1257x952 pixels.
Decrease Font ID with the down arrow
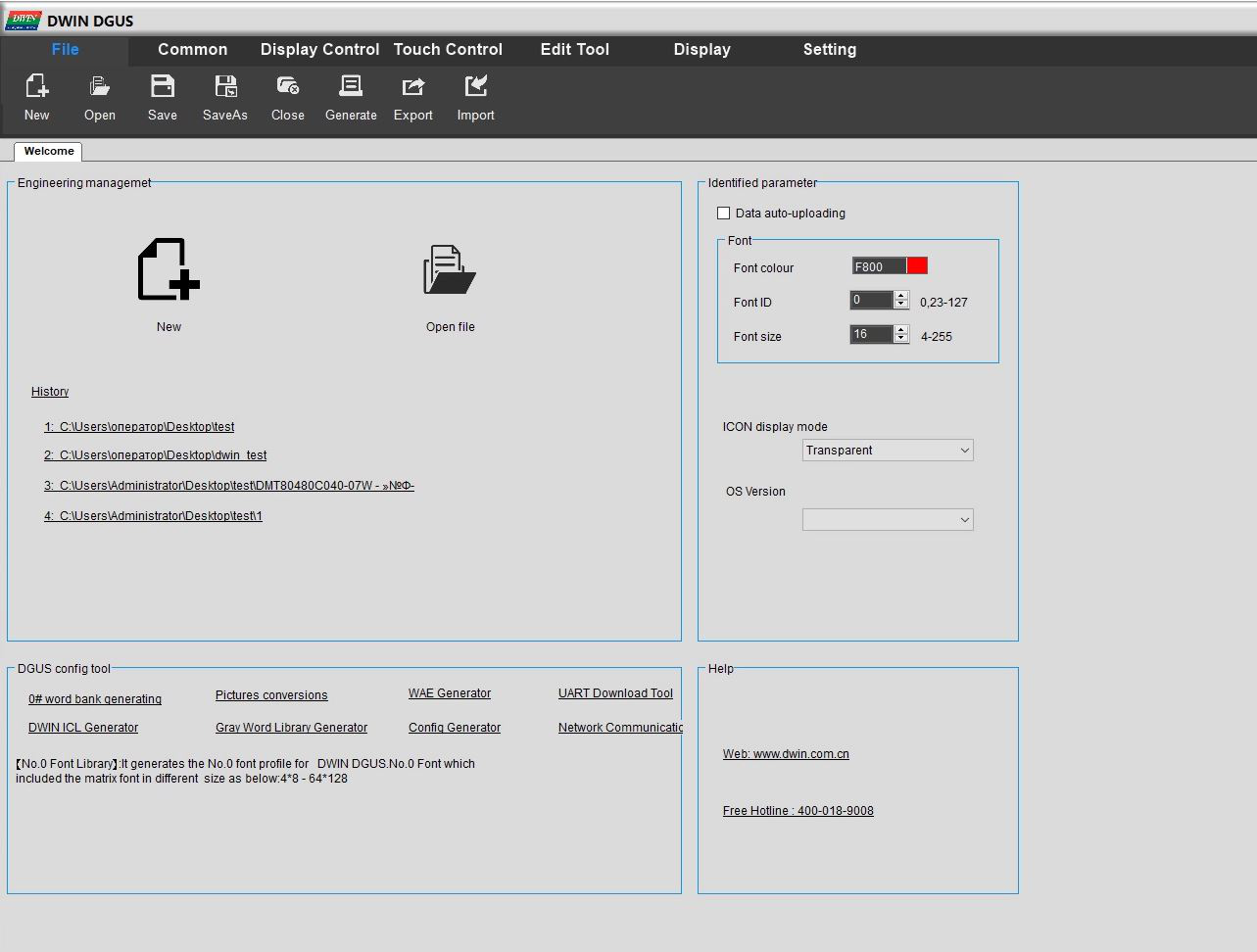click(x=901, y=305)
